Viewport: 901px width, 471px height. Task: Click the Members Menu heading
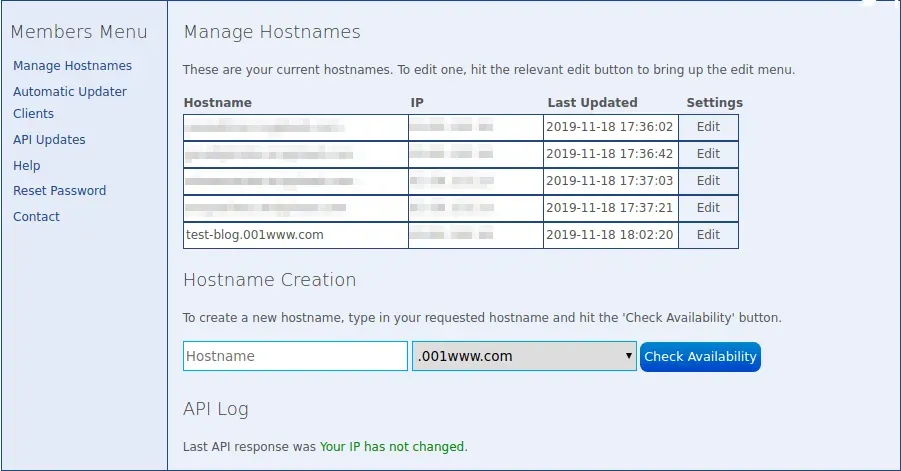pyautogui.click(x=79, y=32)
